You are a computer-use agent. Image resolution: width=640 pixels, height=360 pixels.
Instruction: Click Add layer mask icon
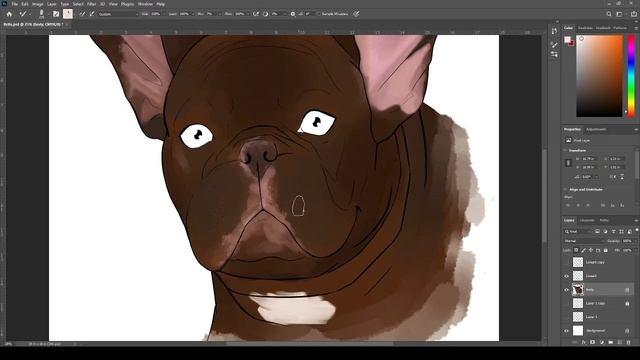point(593,342)
